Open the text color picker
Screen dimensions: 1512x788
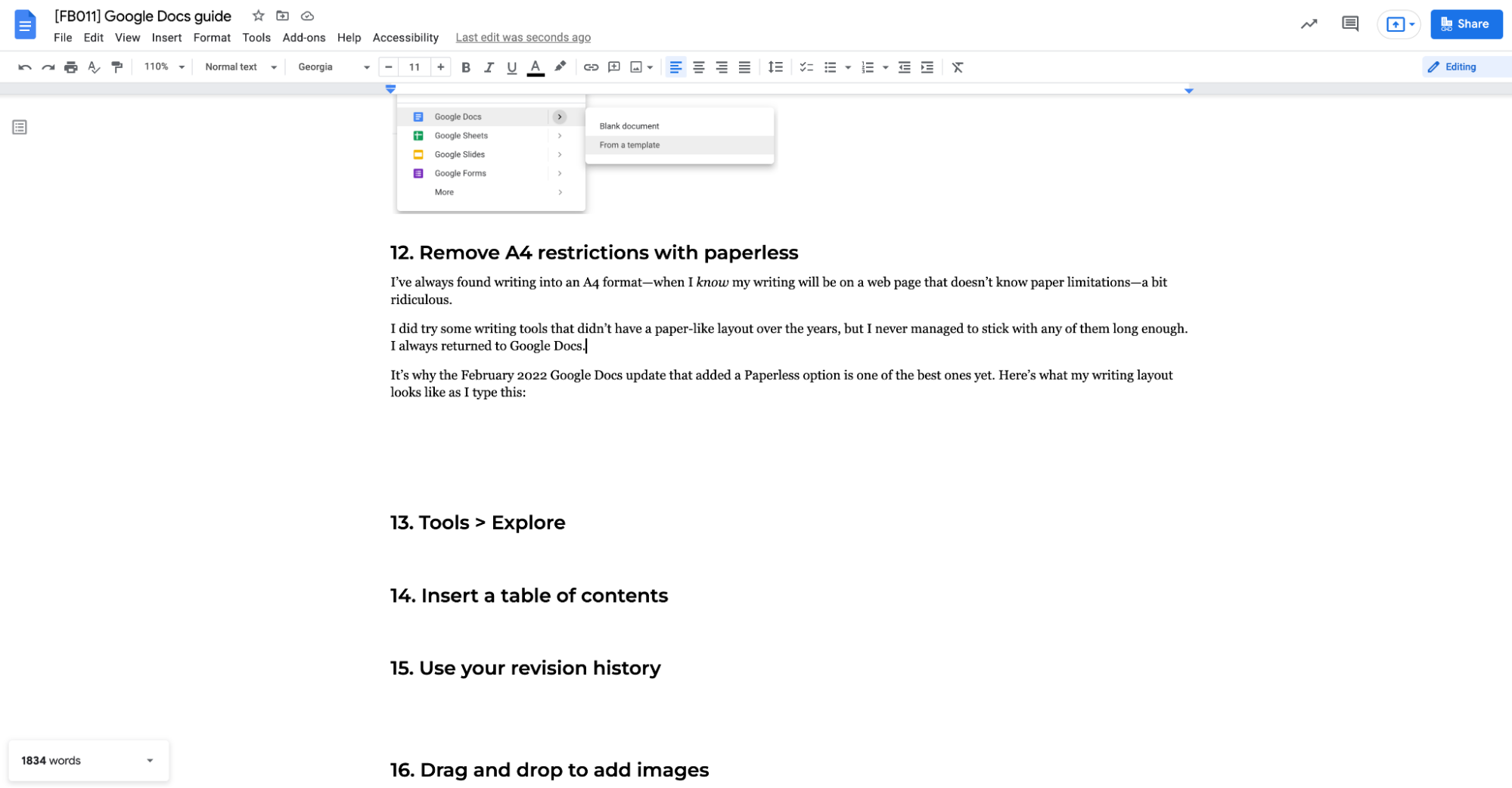535,67
